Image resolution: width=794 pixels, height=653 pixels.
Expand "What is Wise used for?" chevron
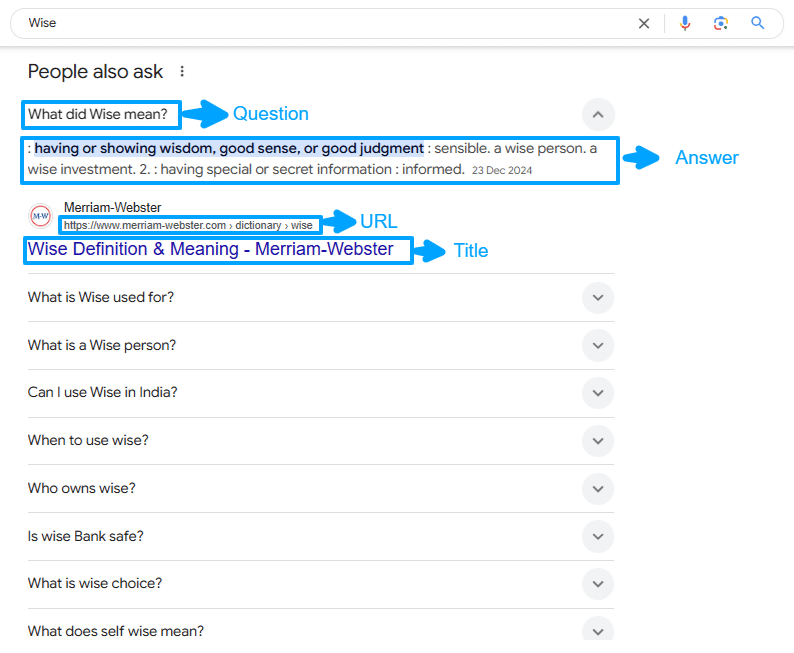tap(597, 297)
